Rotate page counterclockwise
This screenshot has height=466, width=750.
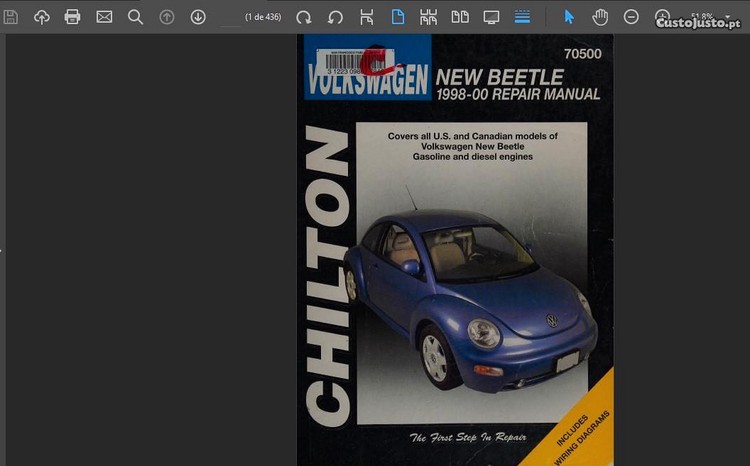pyautogui.click(x=336, y=17)
